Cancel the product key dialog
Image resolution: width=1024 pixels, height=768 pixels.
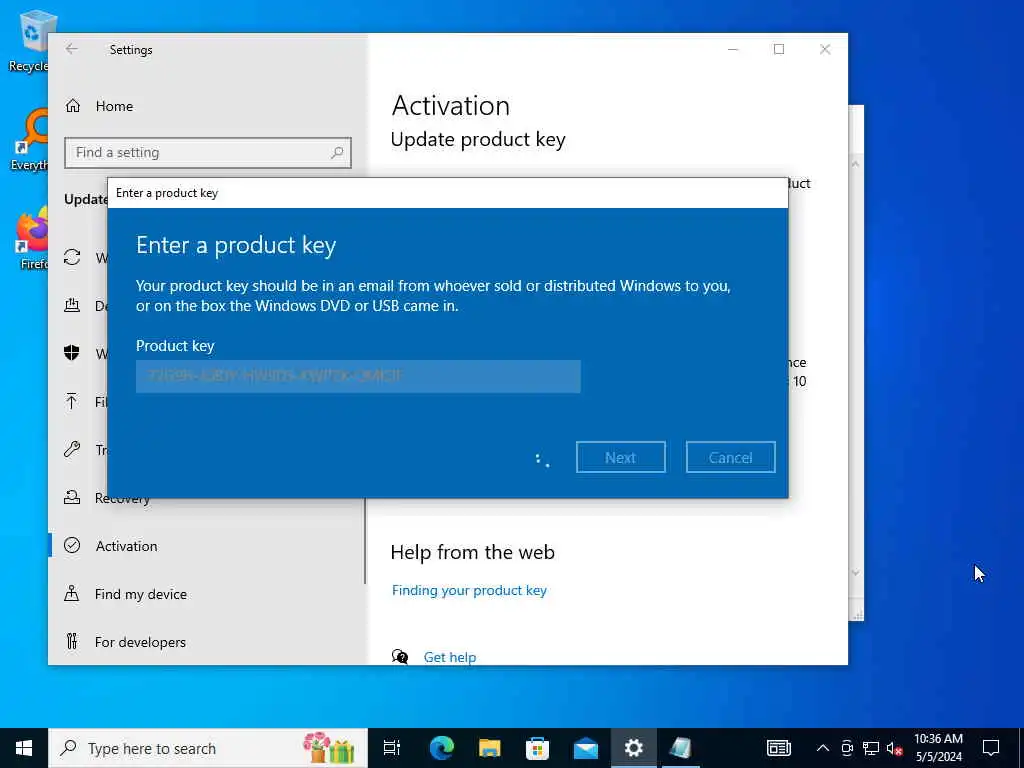pos(730,457)
